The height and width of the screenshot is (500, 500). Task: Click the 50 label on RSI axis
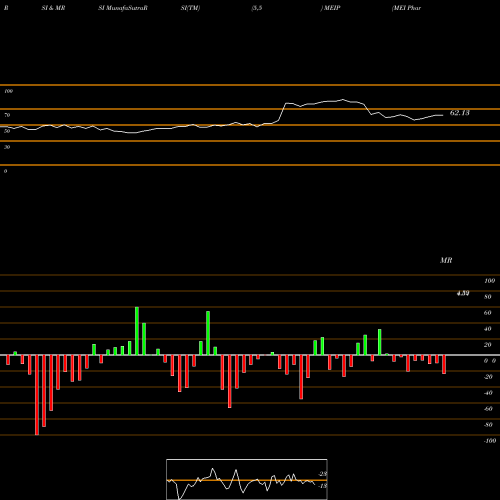pos(7,131)
